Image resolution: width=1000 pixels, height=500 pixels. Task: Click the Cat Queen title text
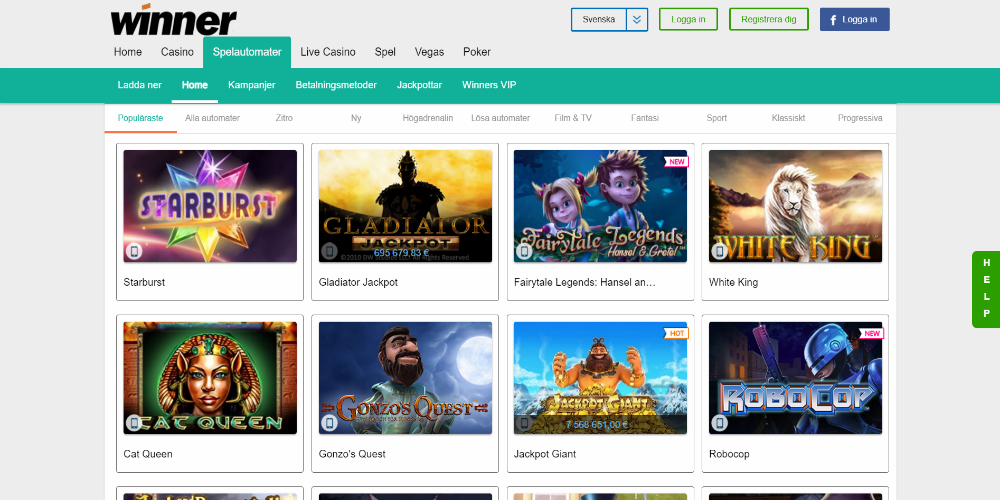pyautogui.click(x=148, y=454)
